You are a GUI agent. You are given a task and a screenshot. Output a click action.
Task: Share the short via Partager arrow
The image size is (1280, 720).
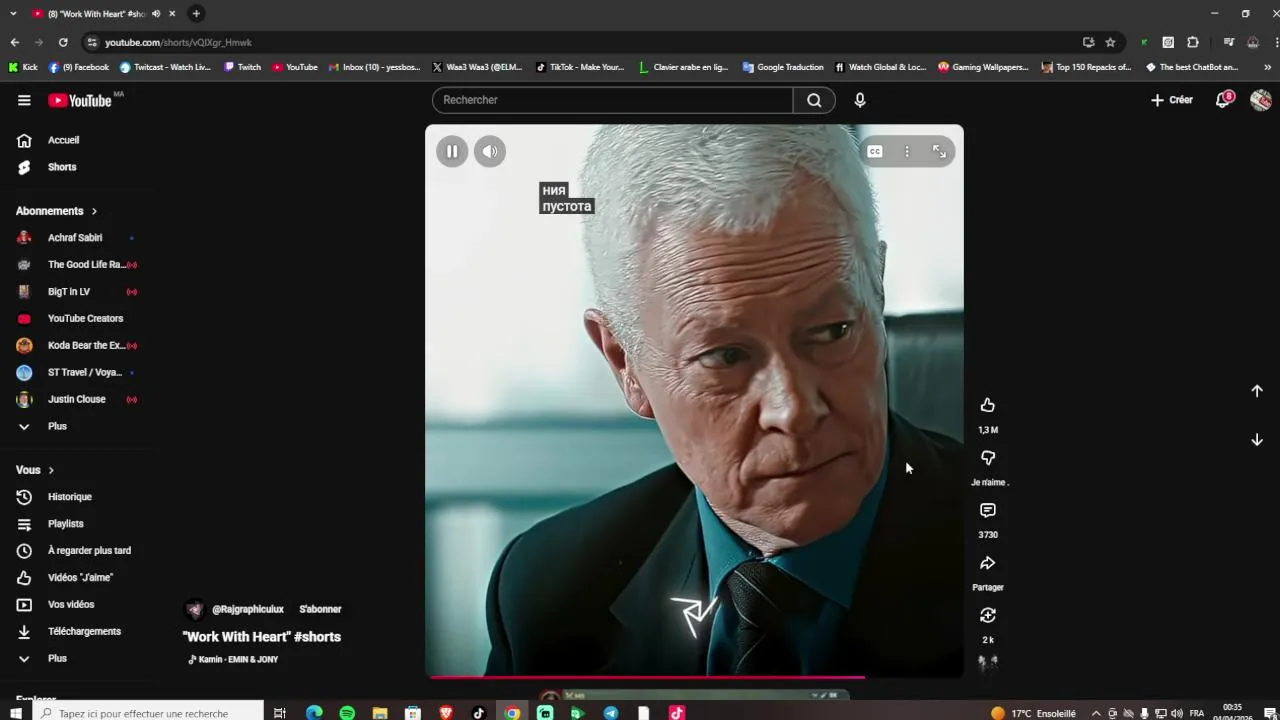[988, 563]
